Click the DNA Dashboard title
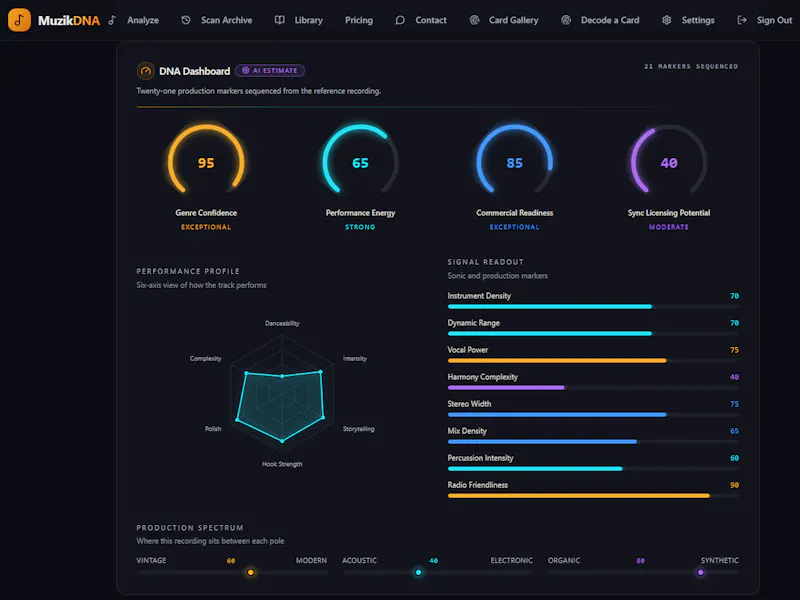Viewport: 800px width, 600px height. pyautogui.click(x=194, y=71)
